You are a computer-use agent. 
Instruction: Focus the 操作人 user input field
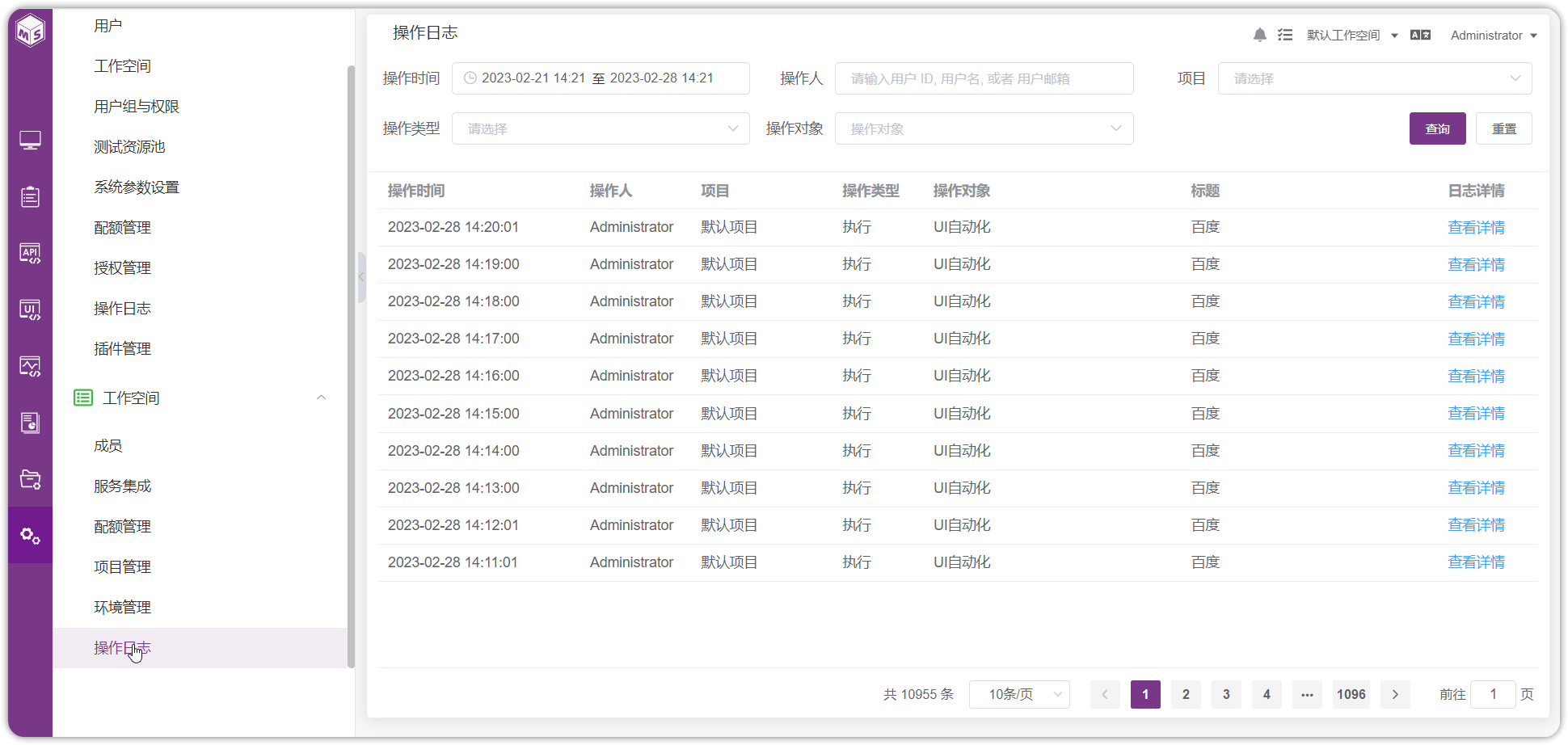point(984,78)
